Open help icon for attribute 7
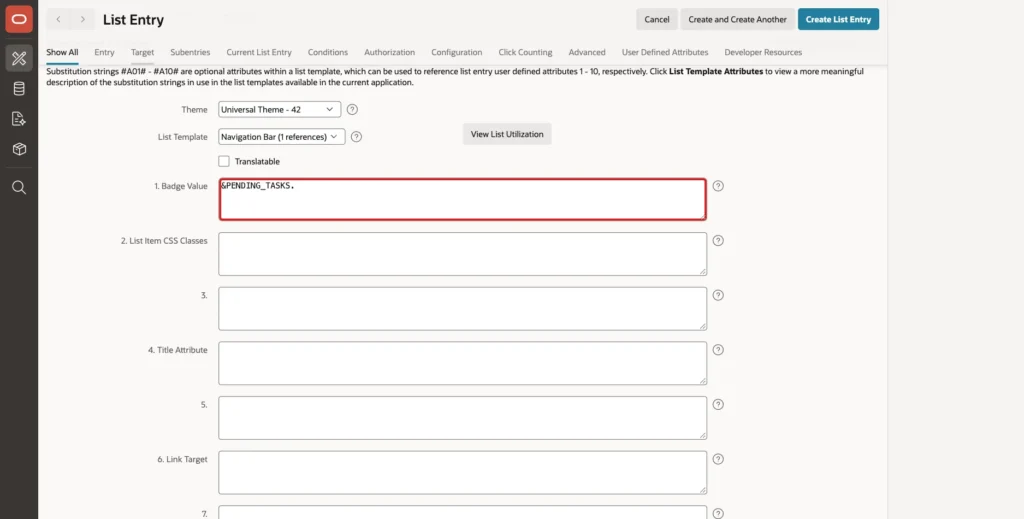Screen dimensions: 1024x519 click(718, 513)
